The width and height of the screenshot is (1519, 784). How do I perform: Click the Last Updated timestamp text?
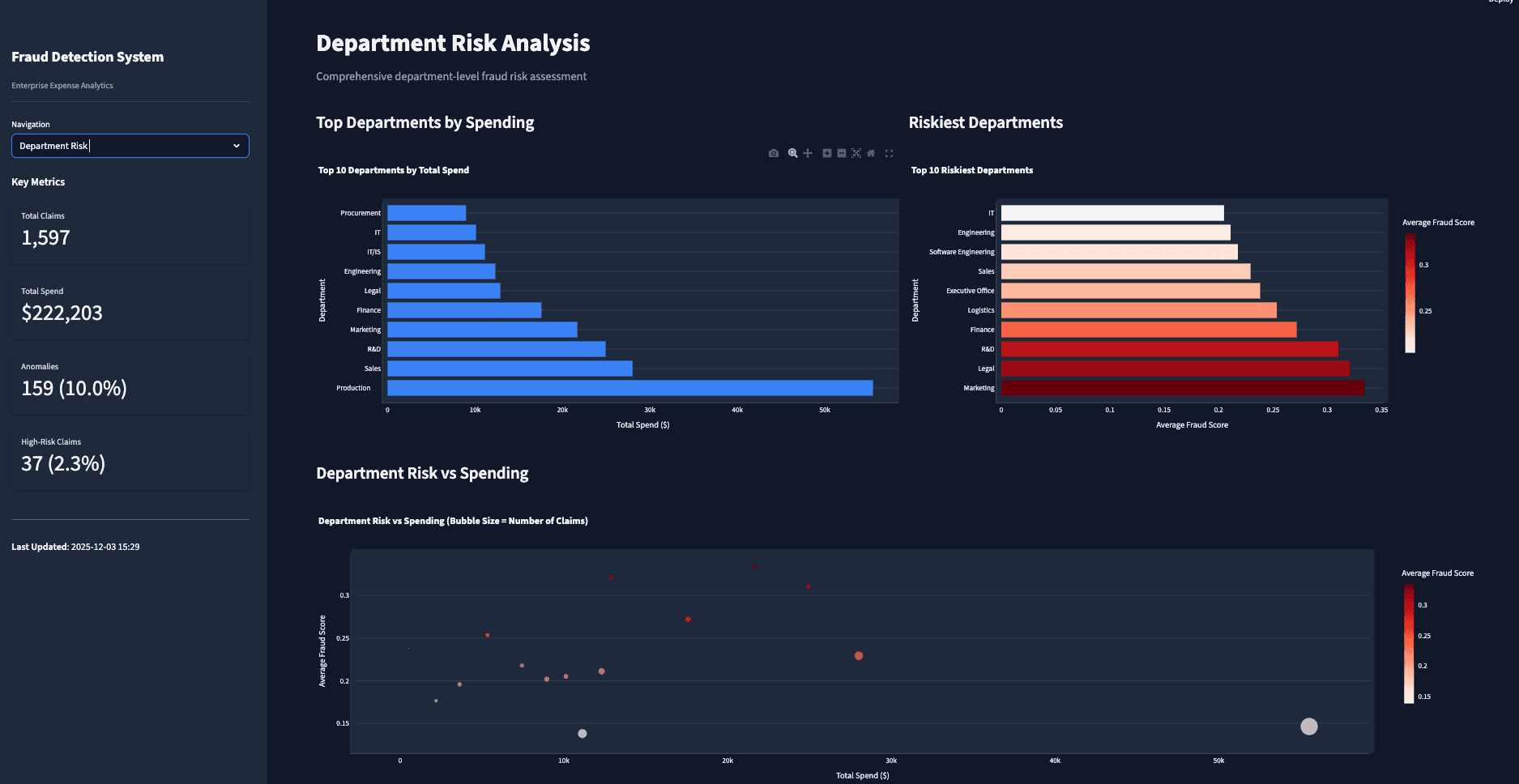tap(75, 547)
